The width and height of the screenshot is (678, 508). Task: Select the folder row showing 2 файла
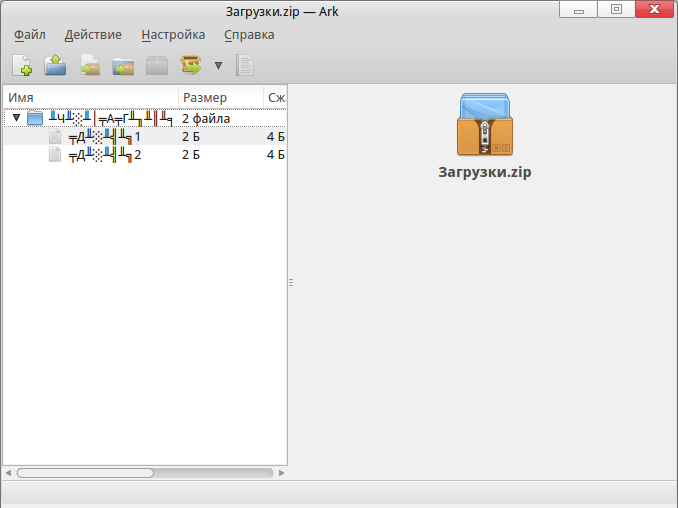[145, 118]
